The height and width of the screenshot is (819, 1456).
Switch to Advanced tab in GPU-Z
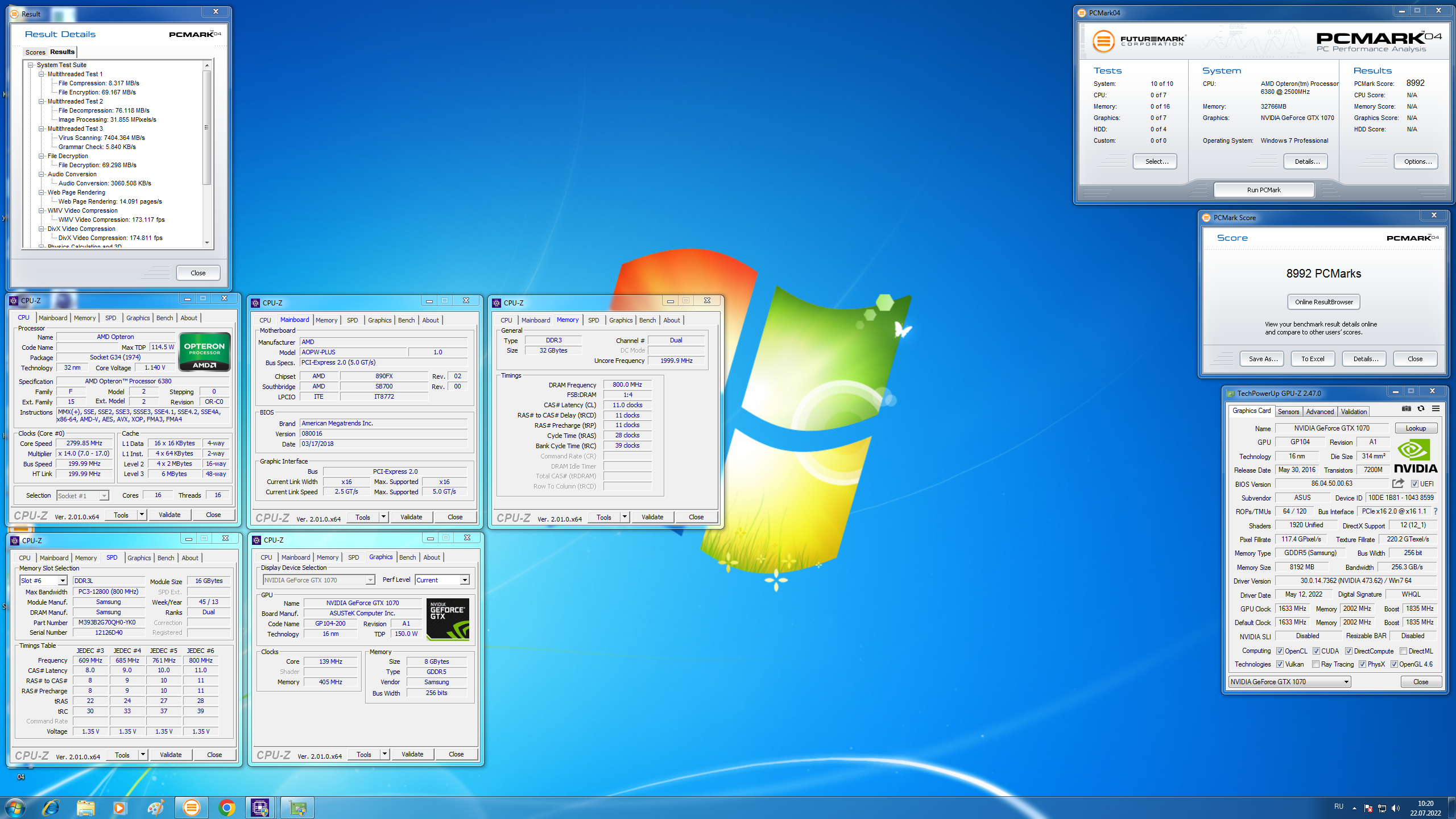1319,412
